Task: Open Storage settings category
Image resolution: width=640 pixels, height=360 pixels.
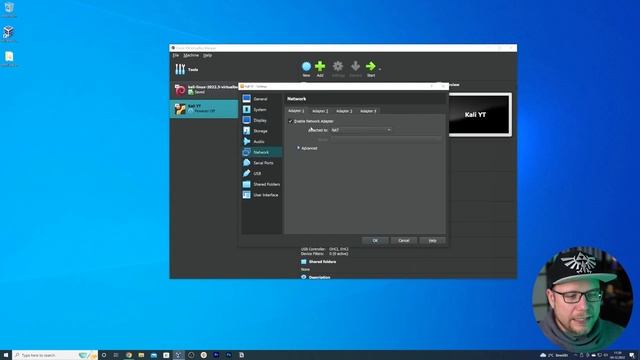Action: (261, 131)
